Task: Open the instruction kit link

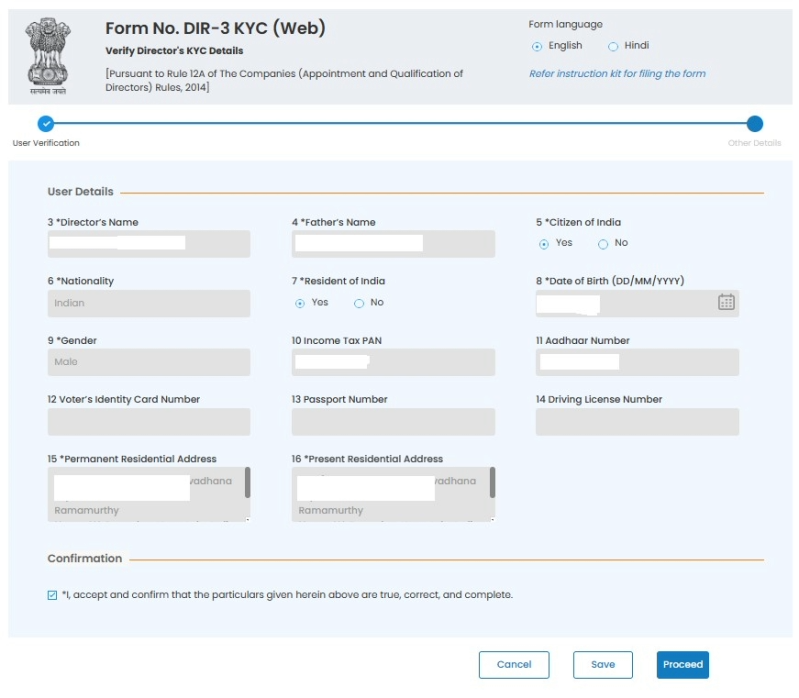Action: 617,73
